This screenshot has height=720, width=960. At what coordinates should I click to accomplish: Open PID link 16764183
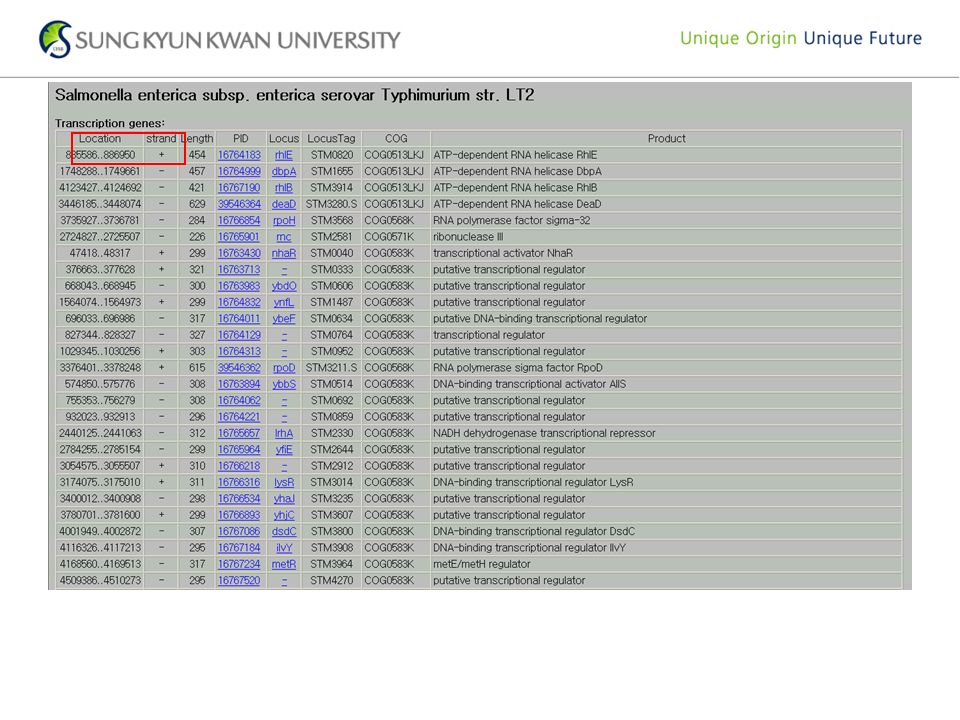[x=239, y=156]
